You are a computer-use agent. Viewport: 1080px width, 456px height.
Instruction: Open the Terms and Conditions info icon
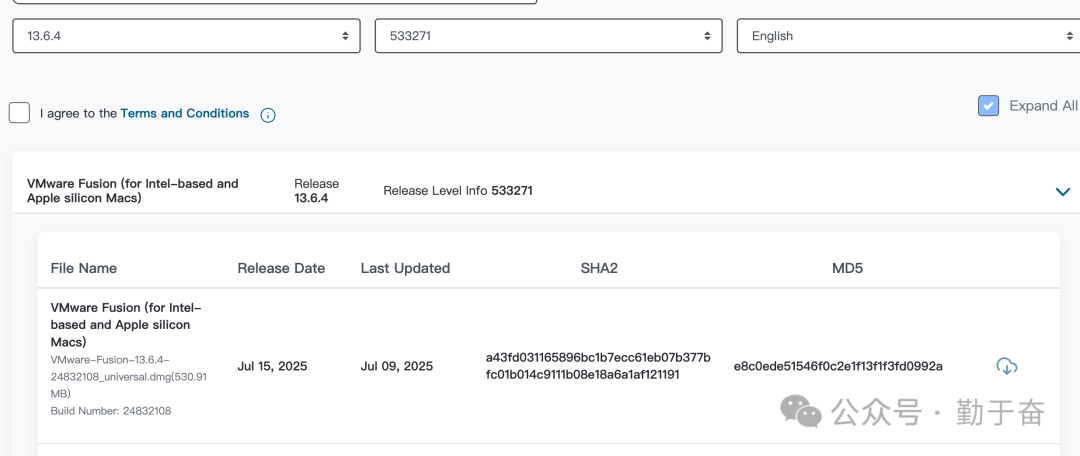(x=268, y=115)
